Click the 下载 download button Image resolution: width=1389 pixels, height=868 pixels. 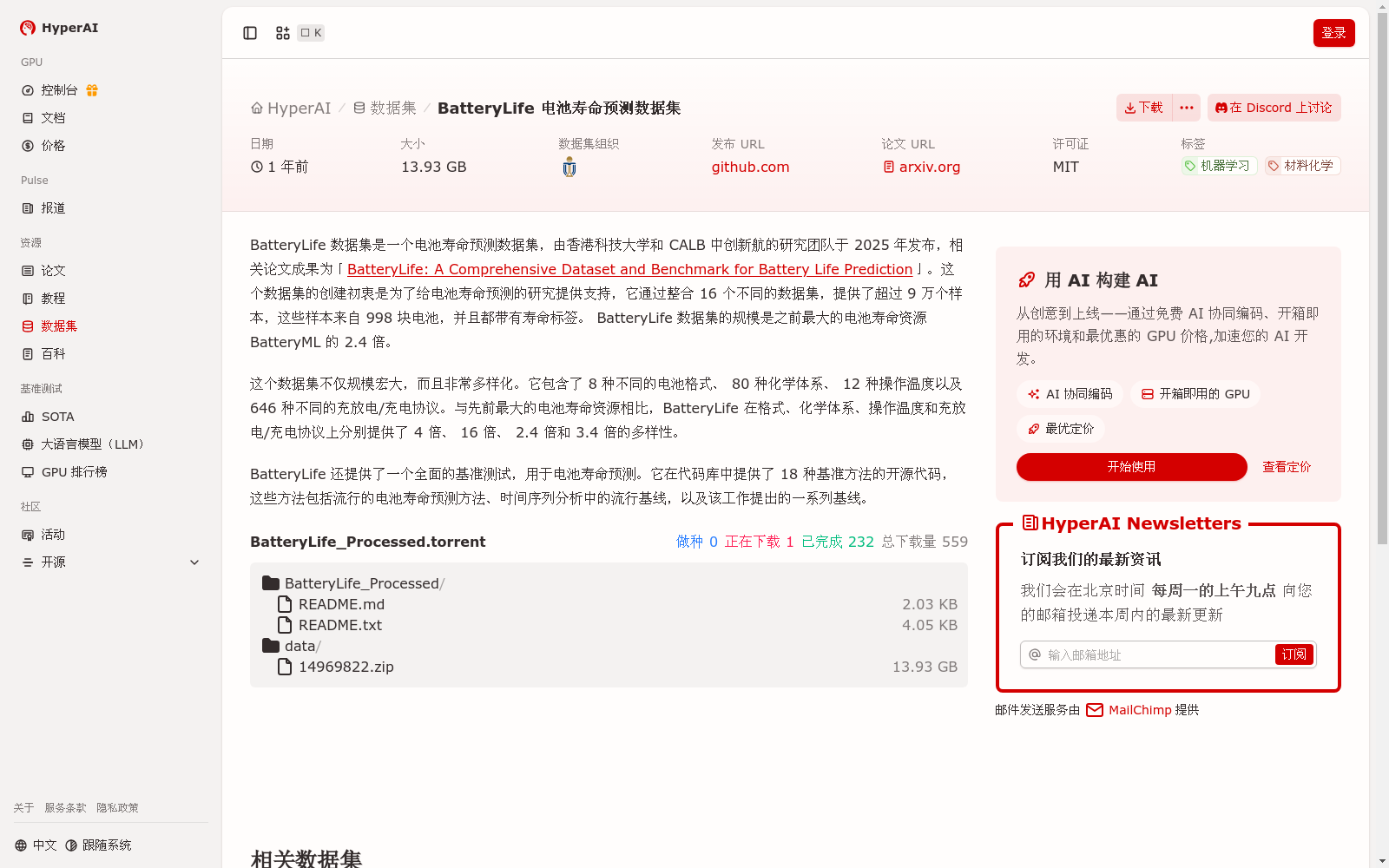[1144, 108]
